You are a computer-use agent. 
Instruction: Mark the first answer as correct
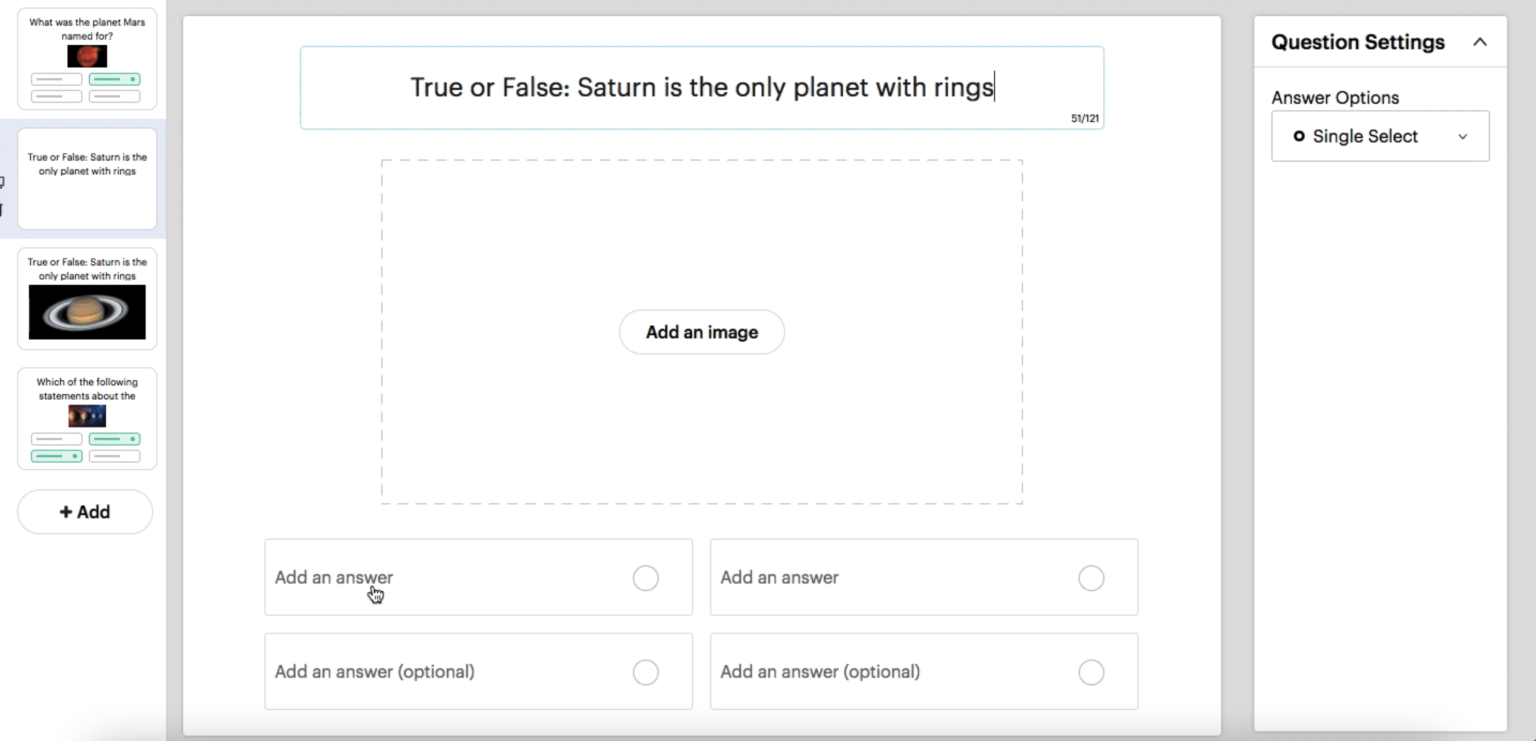click(x=646, y=578)
